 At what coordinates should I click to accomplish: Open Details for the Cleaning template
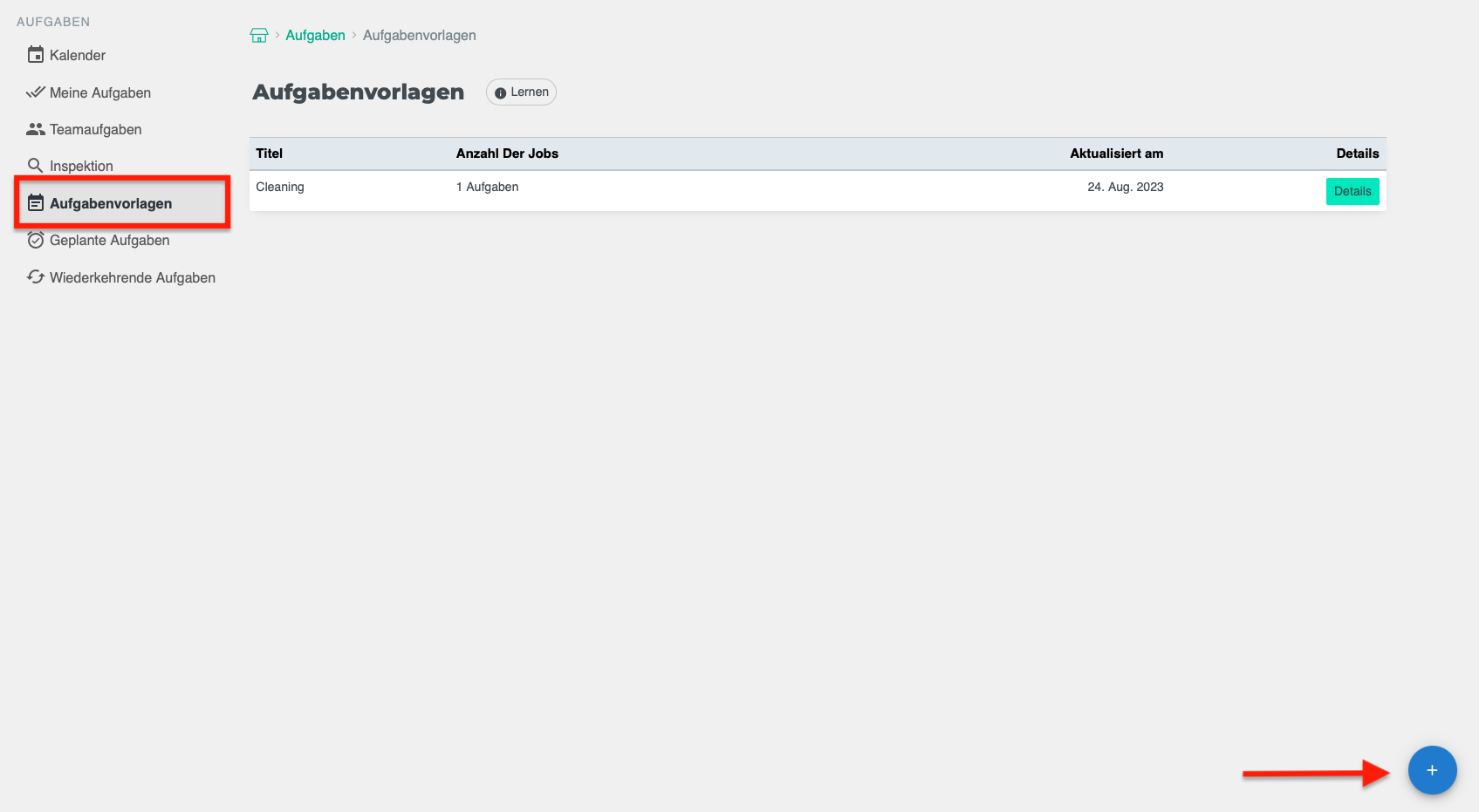coord(1352,190)
